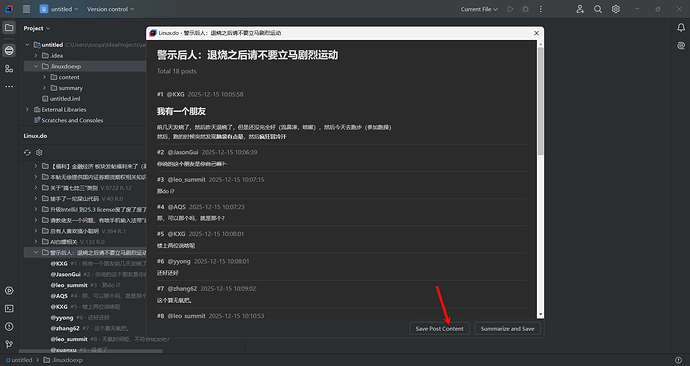Viewport: 690px width, 366px height.
Task: Open the Structure tool window icon
Action: tap(9, 69)
